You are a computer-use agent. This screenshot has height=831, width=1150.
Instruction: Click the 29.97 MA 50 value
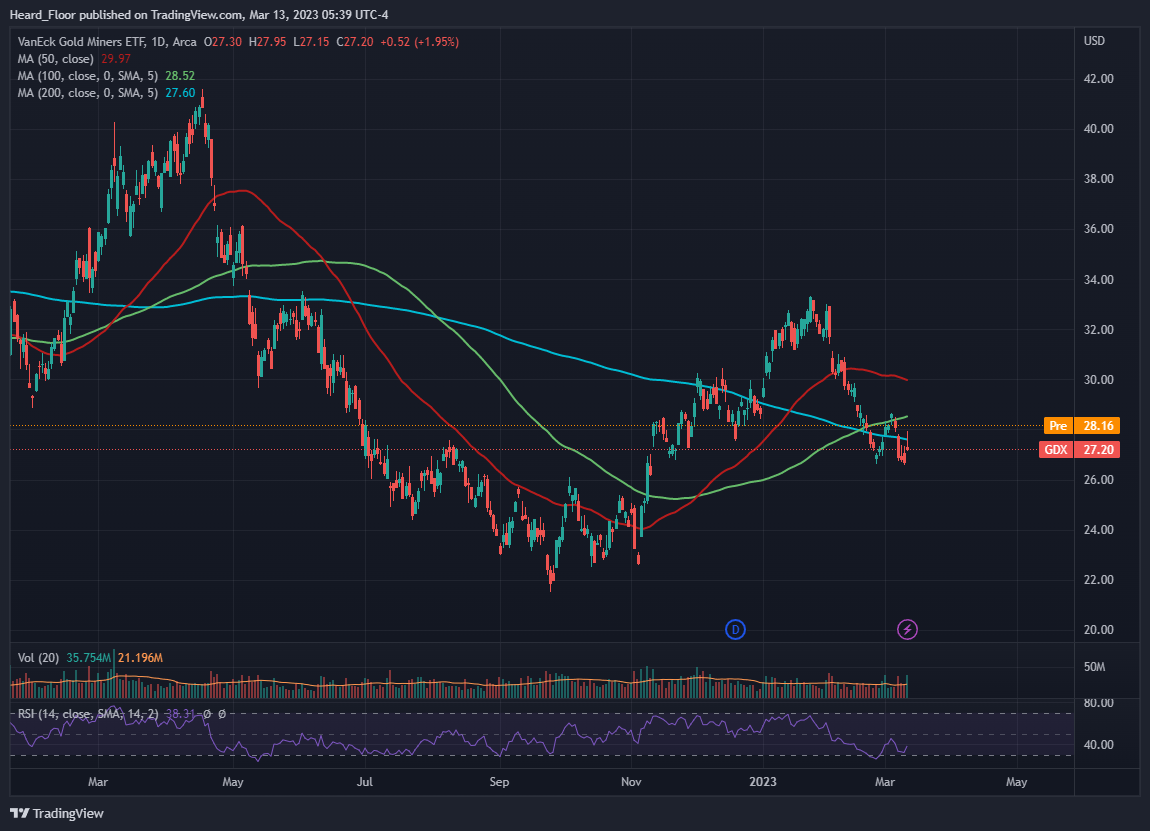tap(116, 59)
